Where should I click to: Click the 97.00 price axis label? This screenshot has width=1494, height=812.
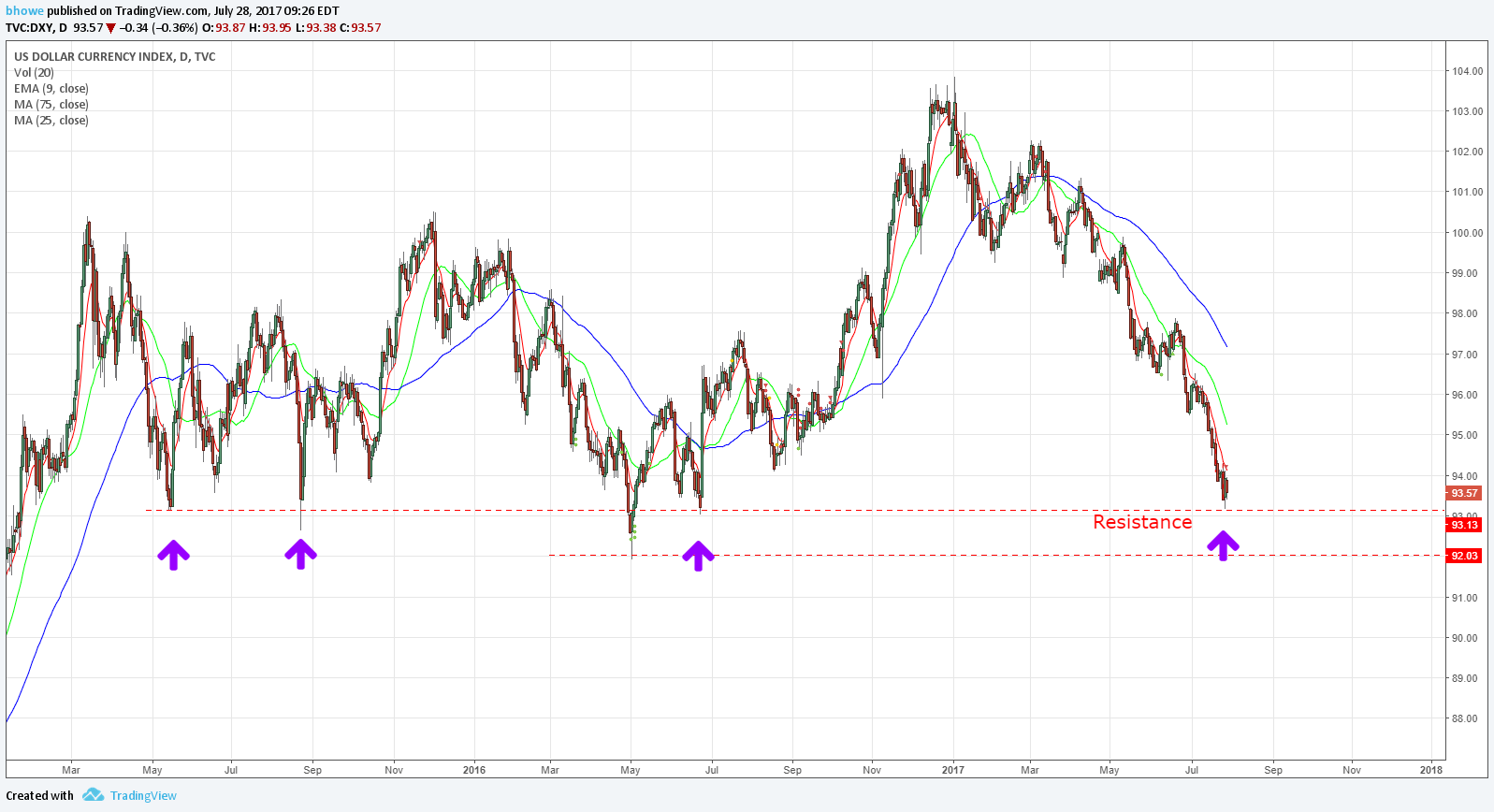(x=1467, y=355)
